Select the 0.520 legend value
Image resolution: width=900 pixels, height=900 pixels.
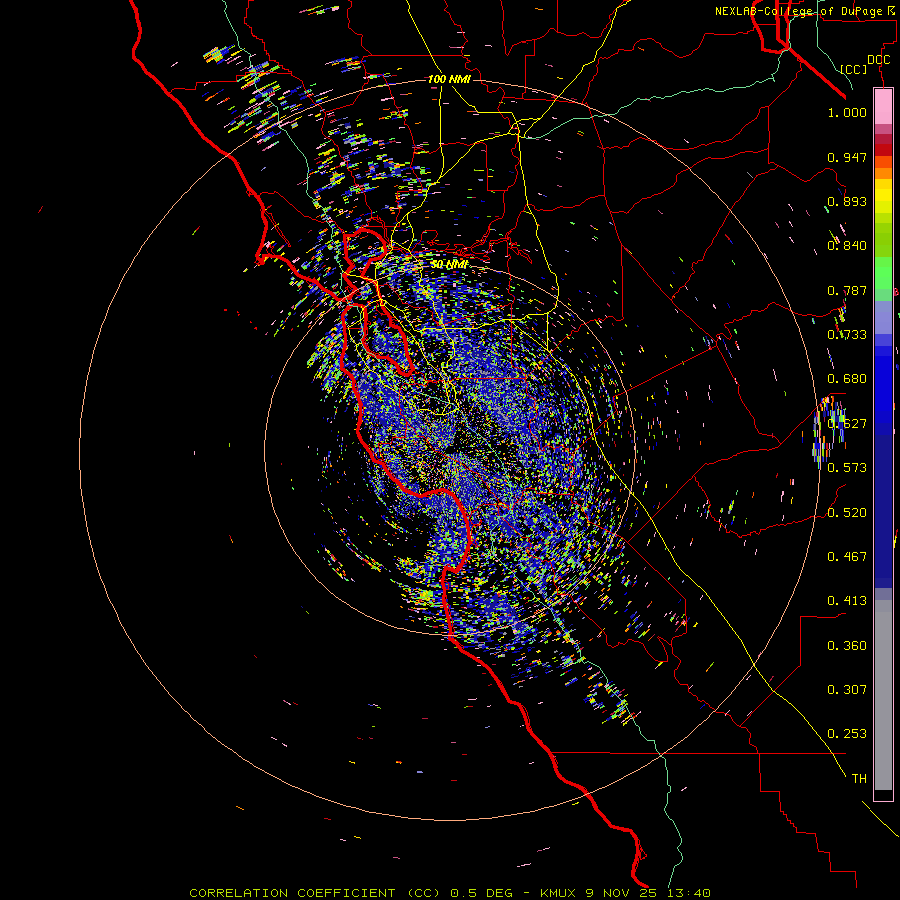coord(847,513)
